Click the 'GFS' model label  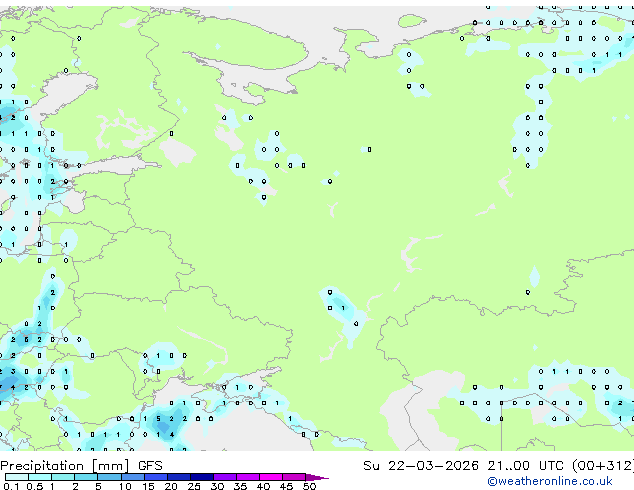pos(150,466)
